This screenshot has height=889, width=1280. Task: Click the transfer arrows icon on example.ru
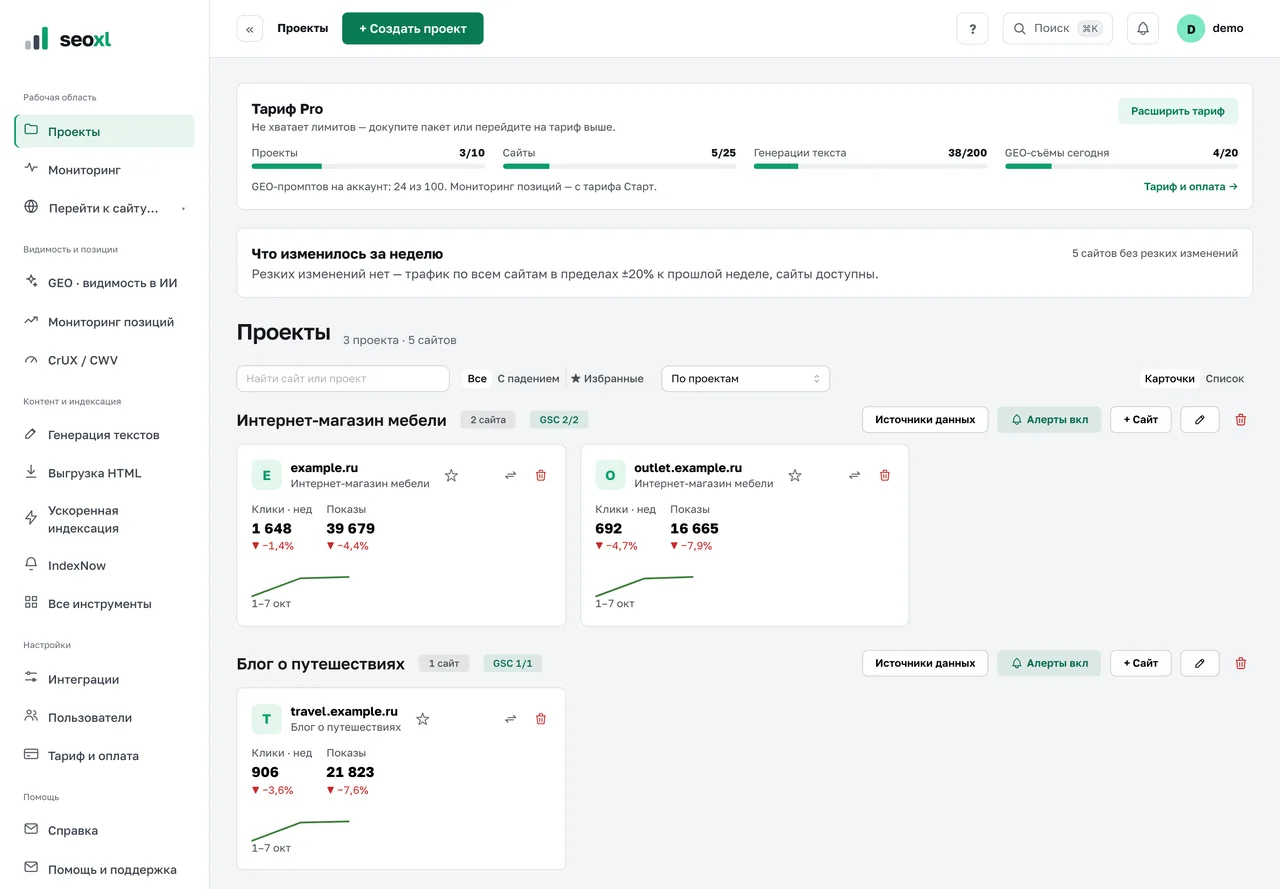[510, 476]
